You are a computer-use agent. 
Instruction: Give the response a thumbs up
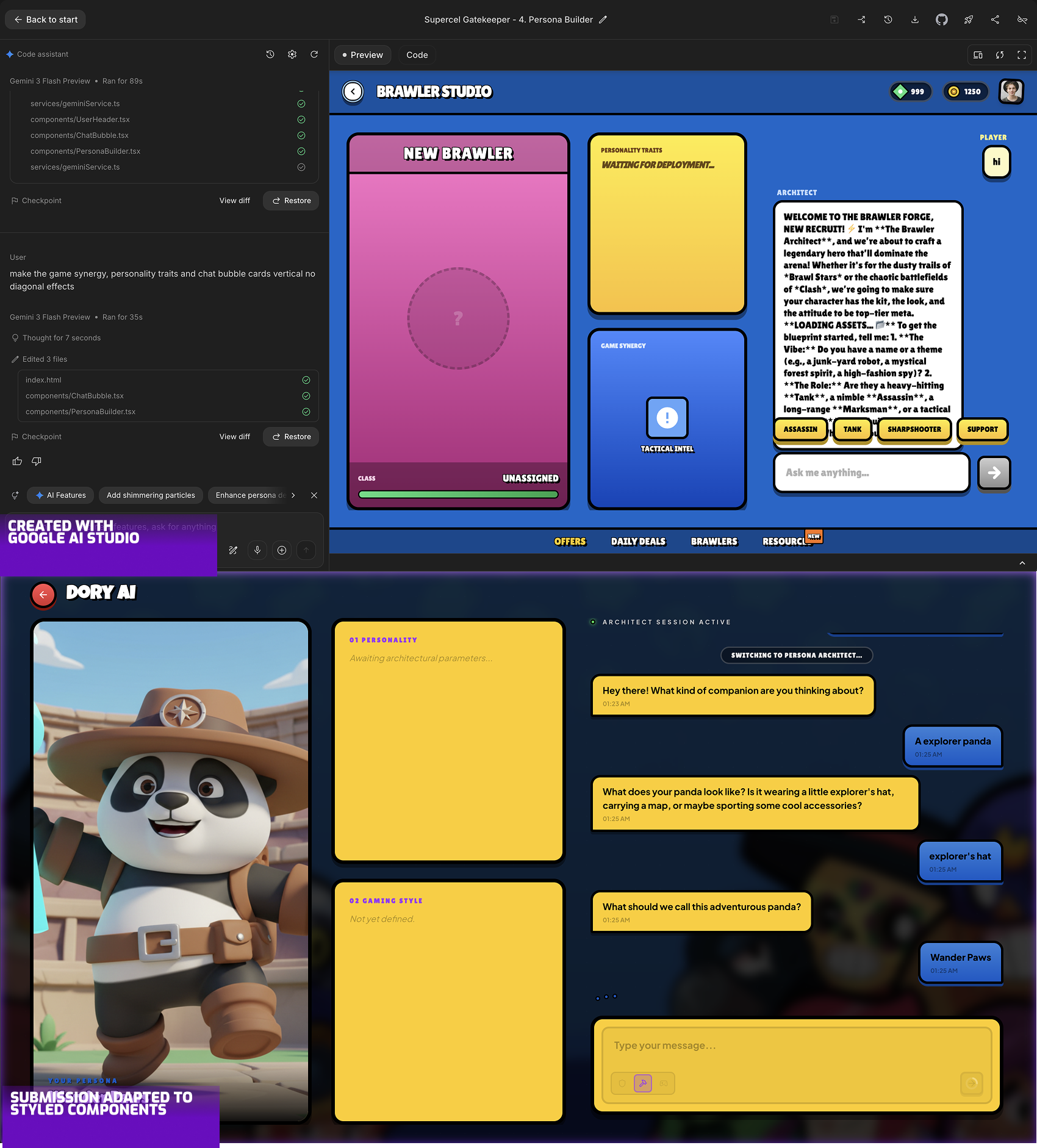(17, 461)
